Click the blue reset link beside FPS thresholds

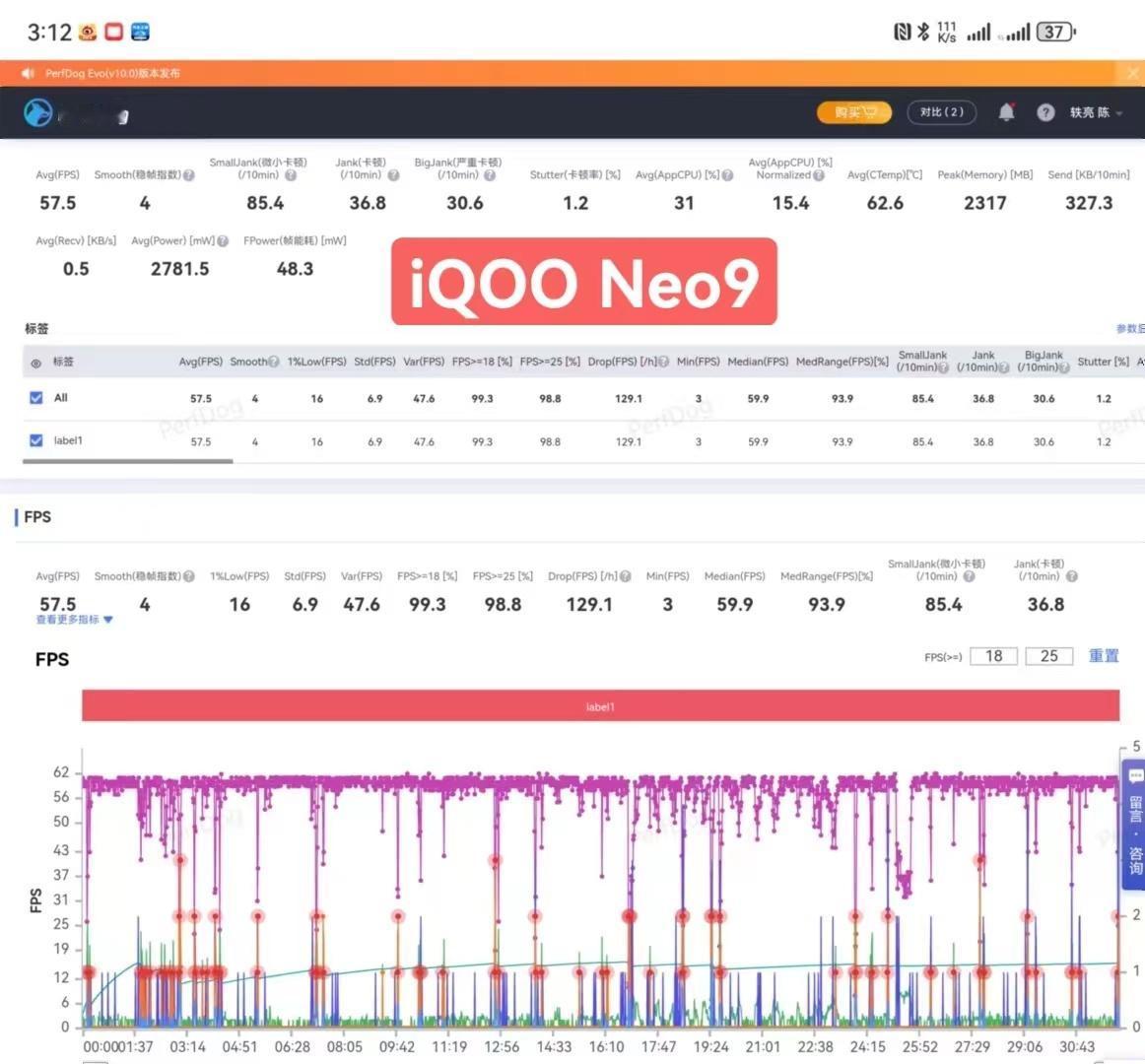1104,656
